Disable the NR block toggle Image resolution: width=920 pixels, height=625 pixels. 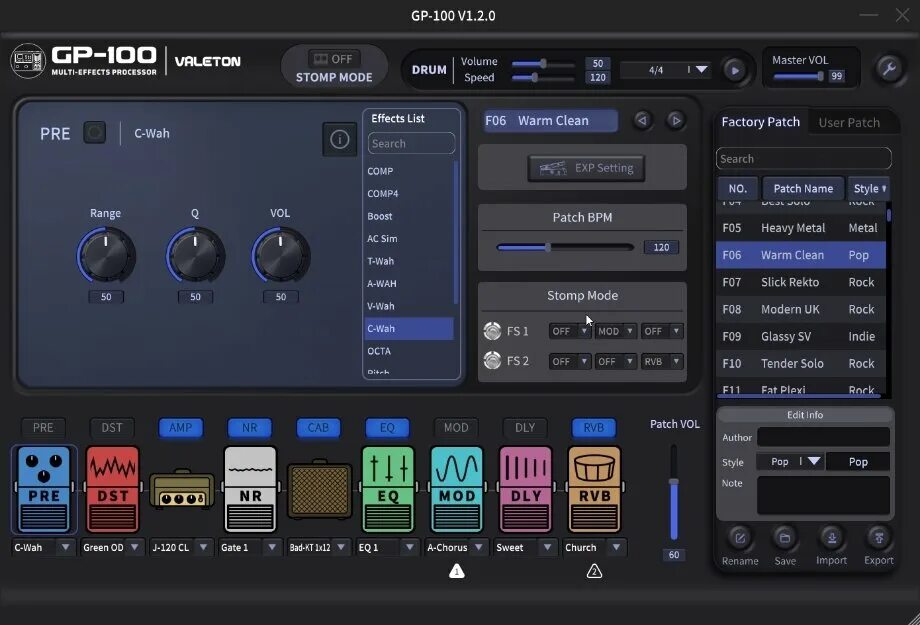click(249, 427)
